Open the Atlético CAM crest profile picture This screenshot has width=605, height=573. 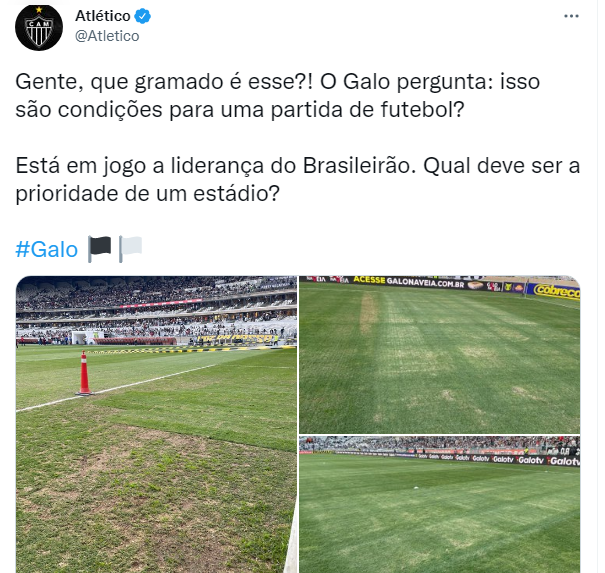pos(39,27)
